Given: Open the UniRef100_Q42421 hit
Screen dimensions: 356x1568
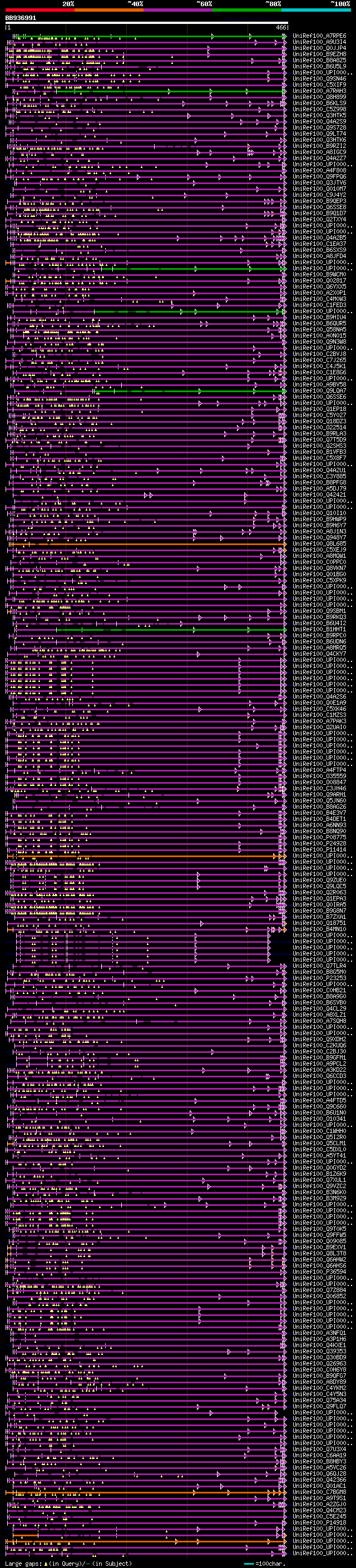Looking at the screenshot, I should tap(319, 495).
